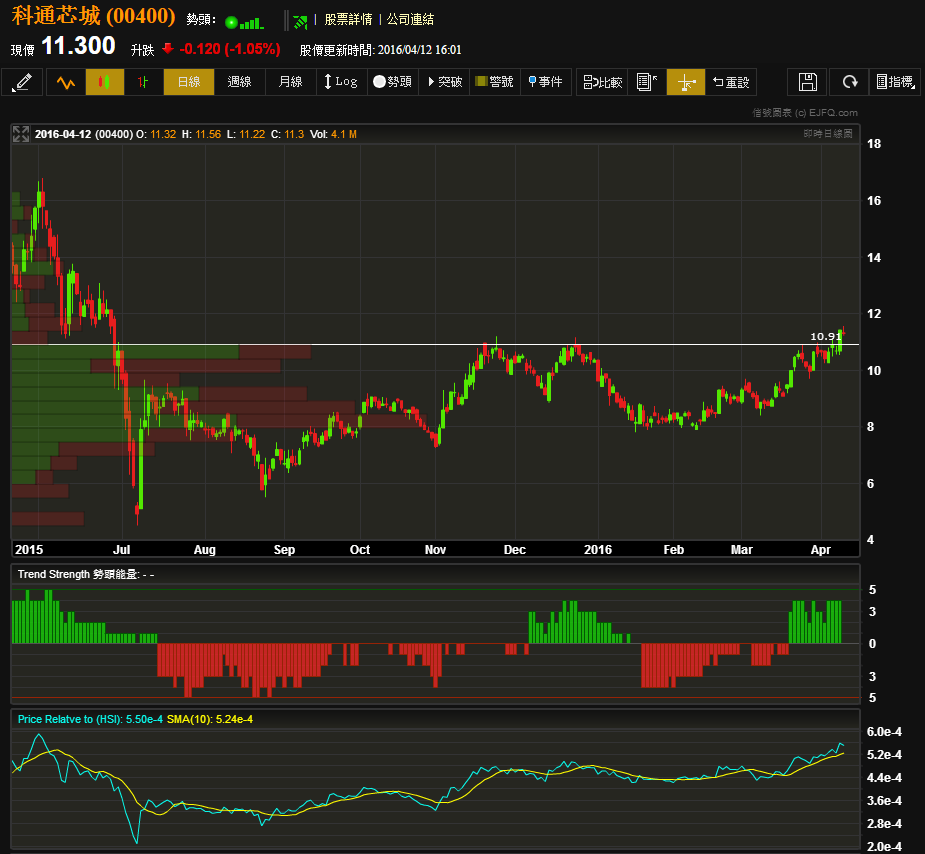The image size is (925, 854).
Task: Open the 指標 indicators dropdown
Action: (x=895, y=82)
